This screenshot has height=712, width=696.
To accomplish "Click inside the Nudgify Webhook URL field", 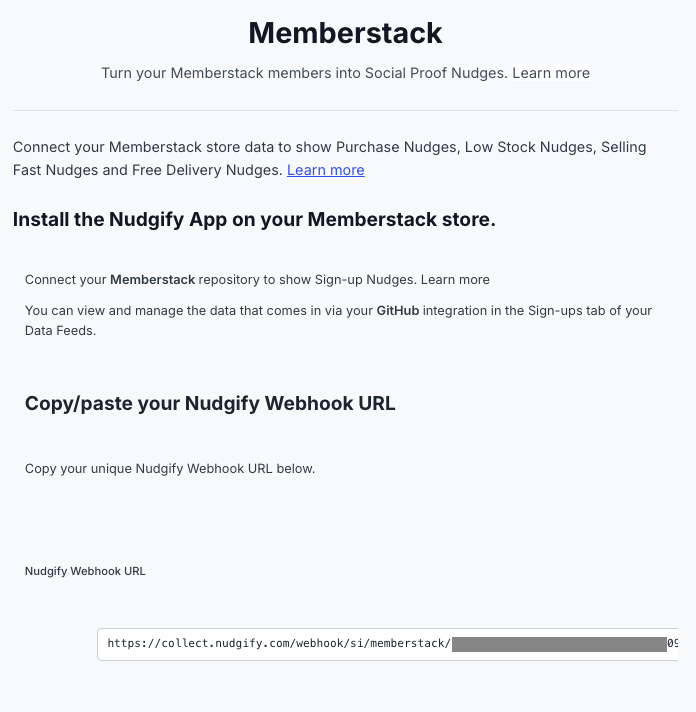I will click(x=387, y=644).
